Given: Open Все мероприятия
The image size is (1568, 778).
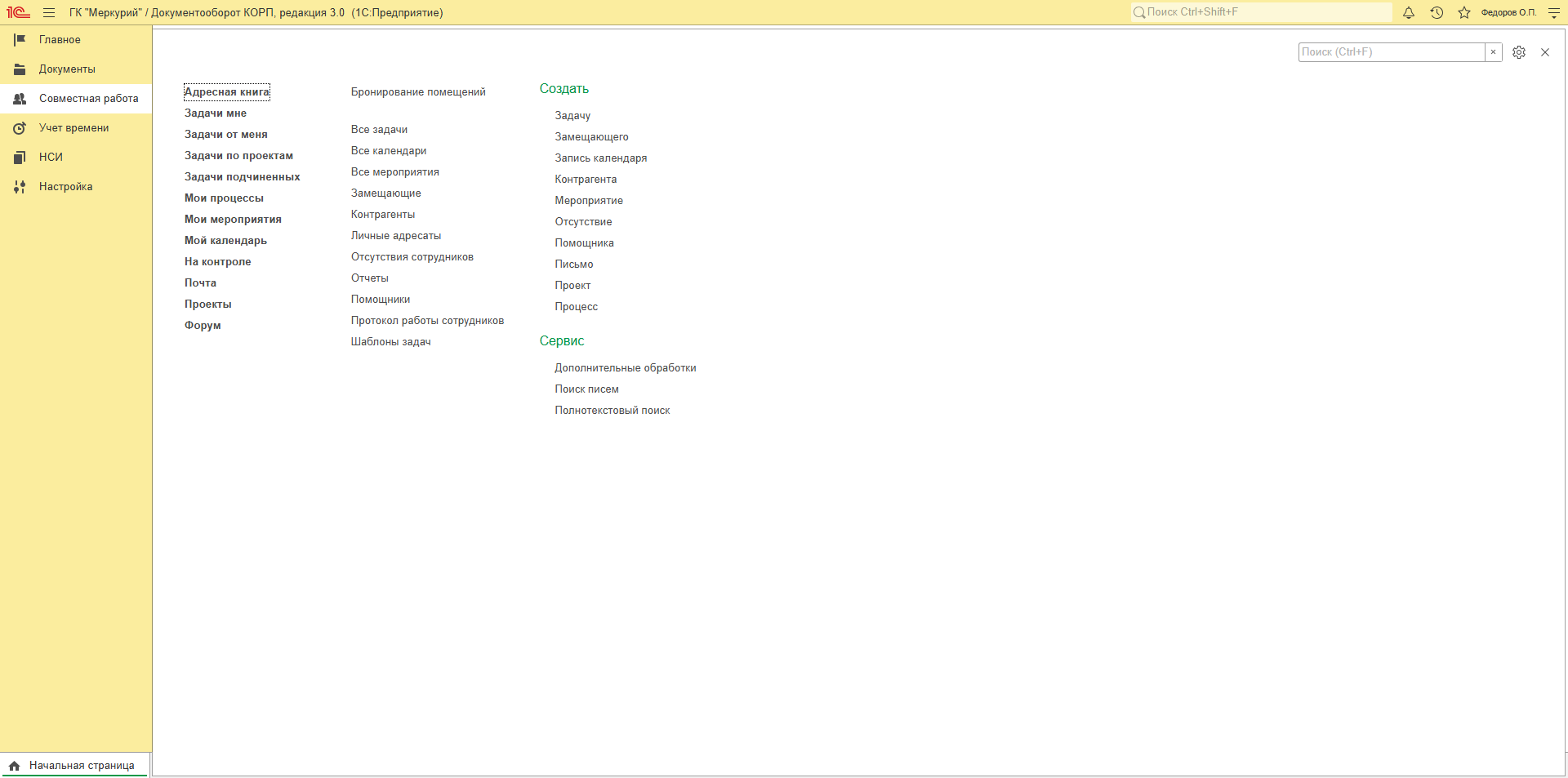Looking at the screenshot, I should (395, 171).
